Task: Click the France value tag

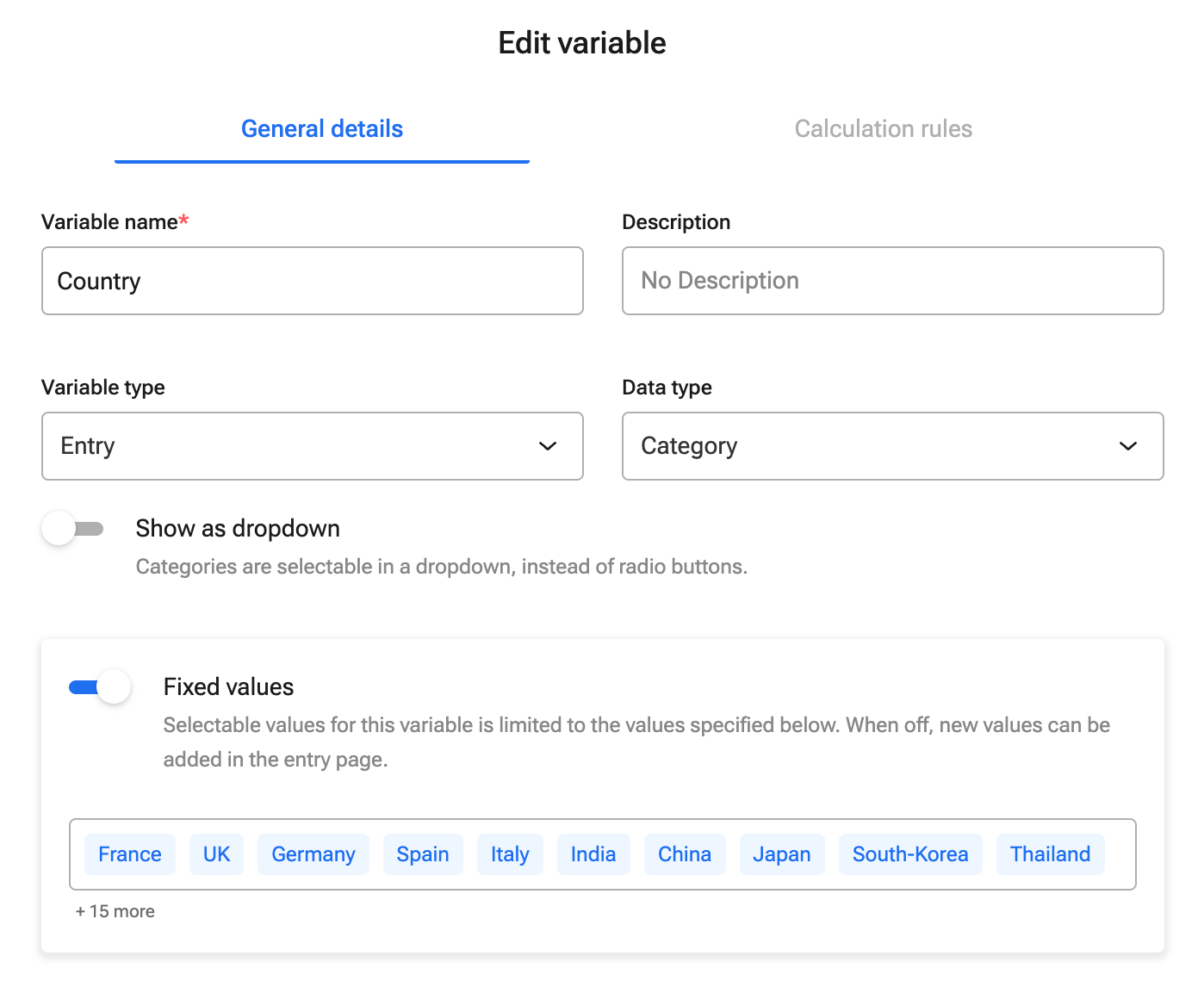Action: 130,854
